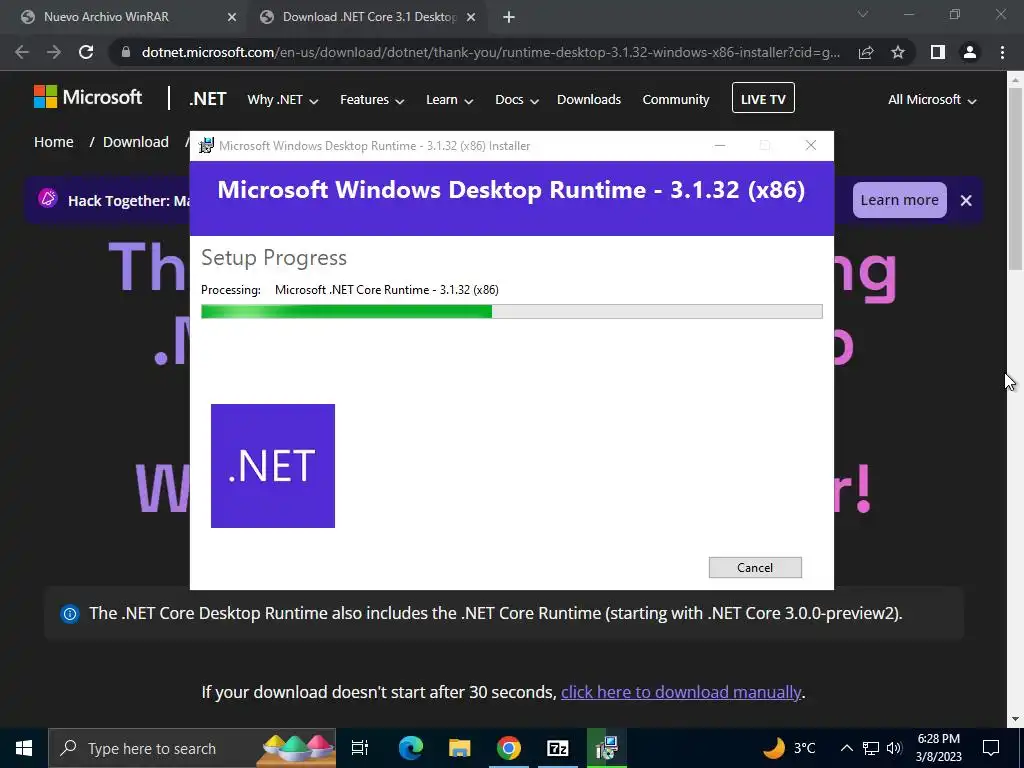Open 7-Zip from taskbar

click(x=558, y=748)
